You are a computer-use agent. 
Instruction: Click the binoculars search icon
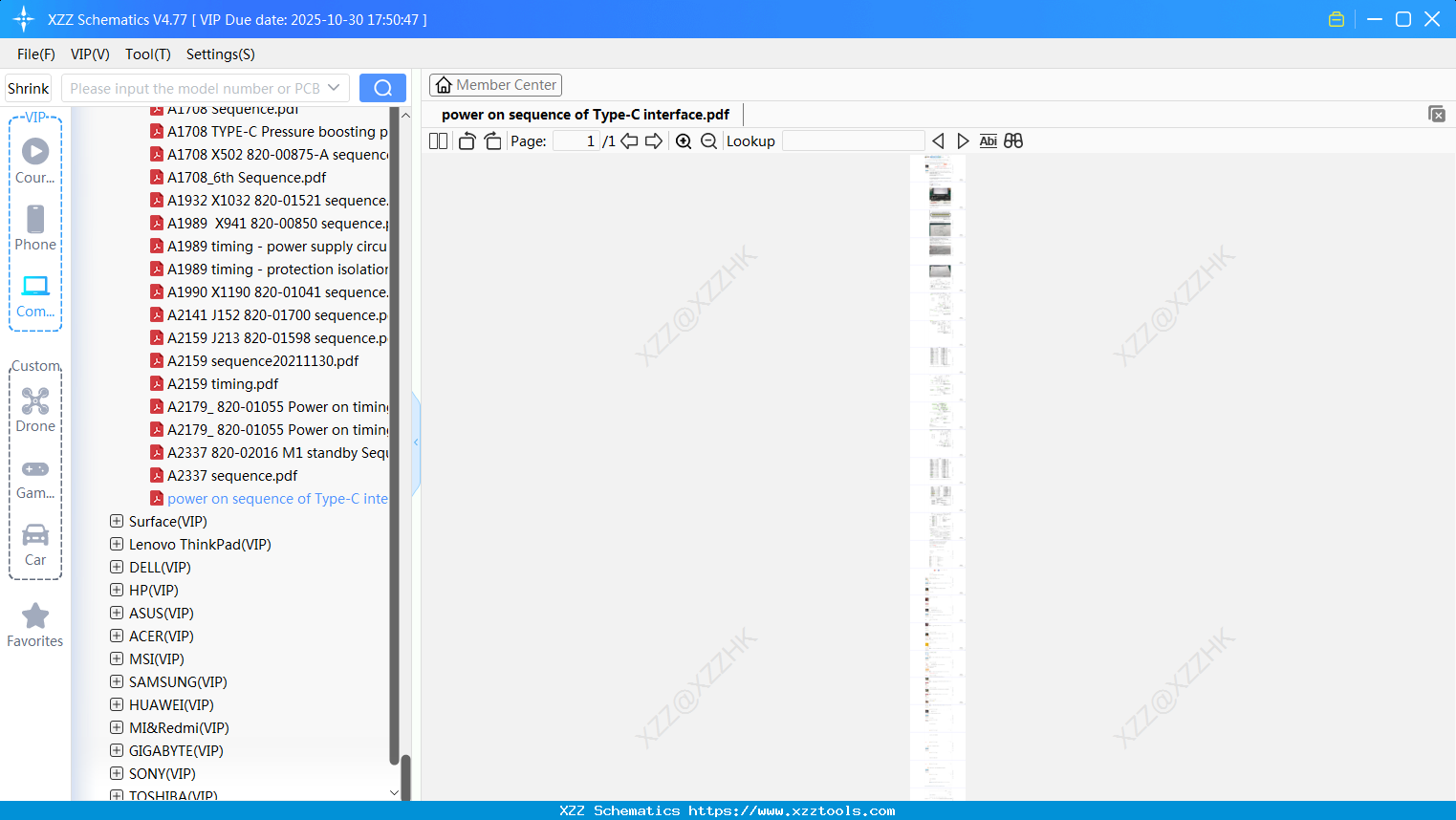click(x=1013, y=141)
